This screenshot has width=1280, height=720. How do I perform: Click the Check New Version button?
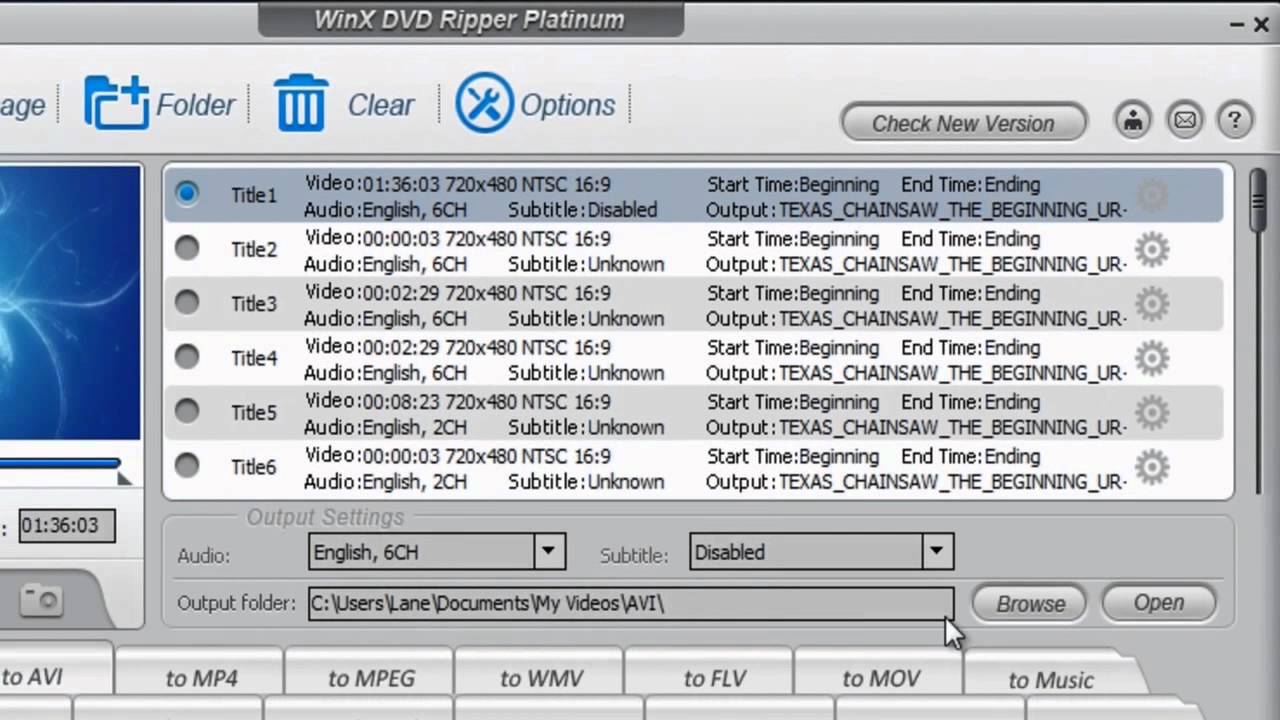[963, 123]
